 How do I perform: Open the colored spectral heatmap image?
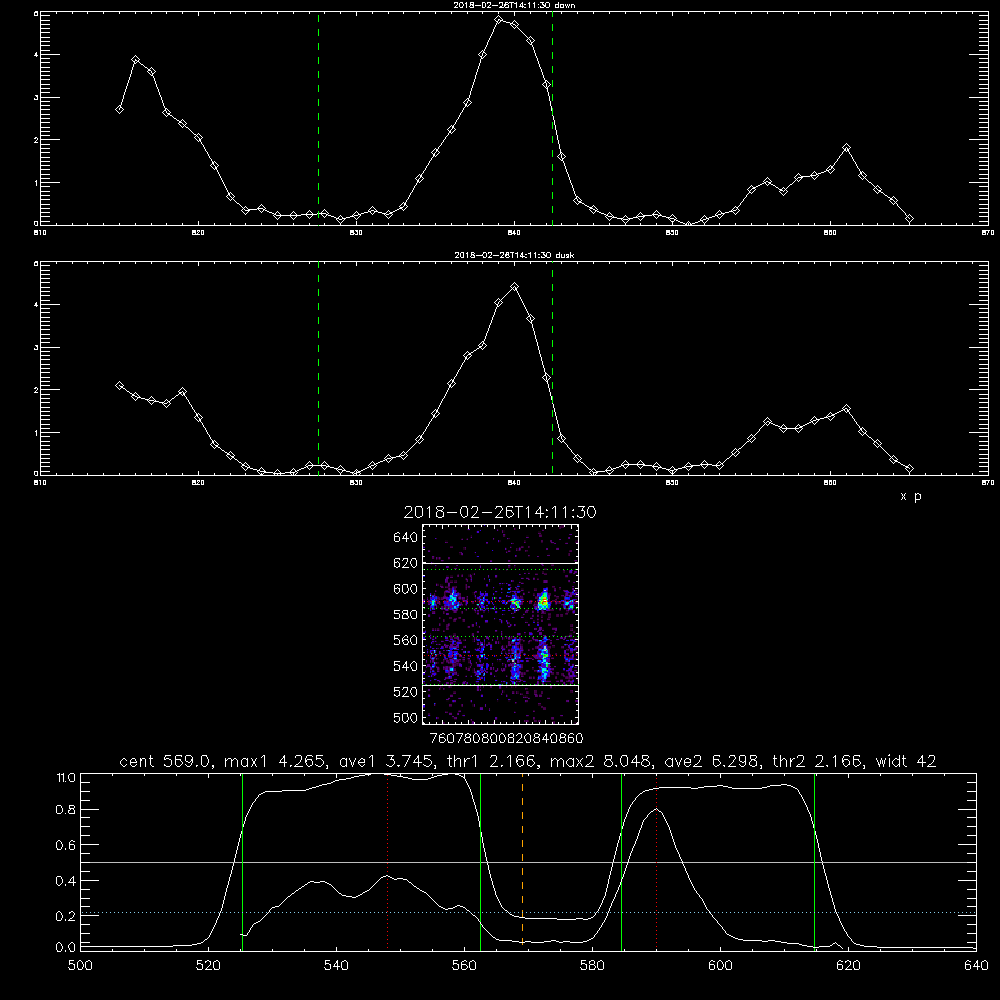pos(500,624)
